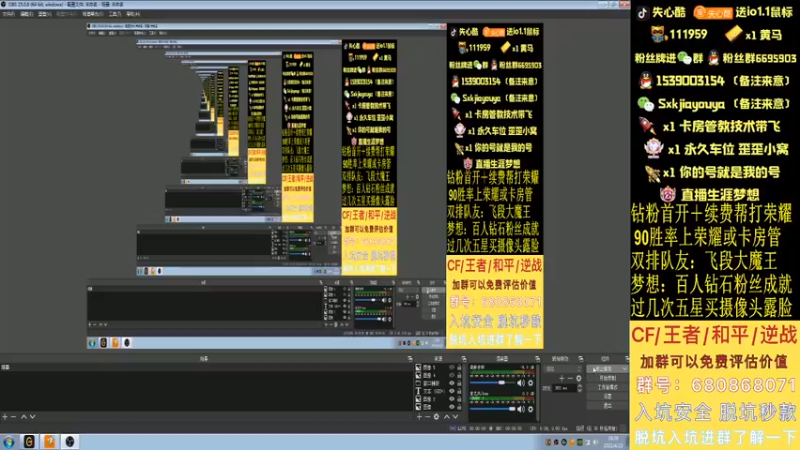800x450 pixels.
Task: Open desktop audio channel settings gear
Action: (530, 383)
